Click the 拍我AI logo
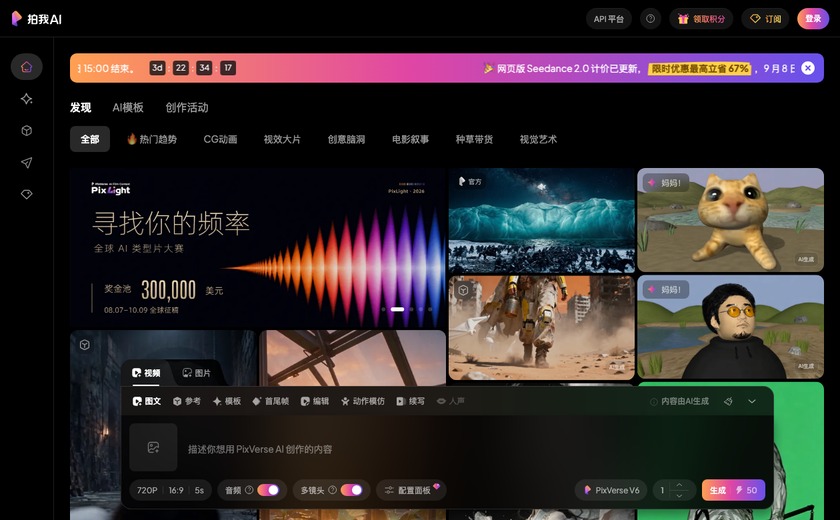 pyautogui.click(x=36, y=19)
